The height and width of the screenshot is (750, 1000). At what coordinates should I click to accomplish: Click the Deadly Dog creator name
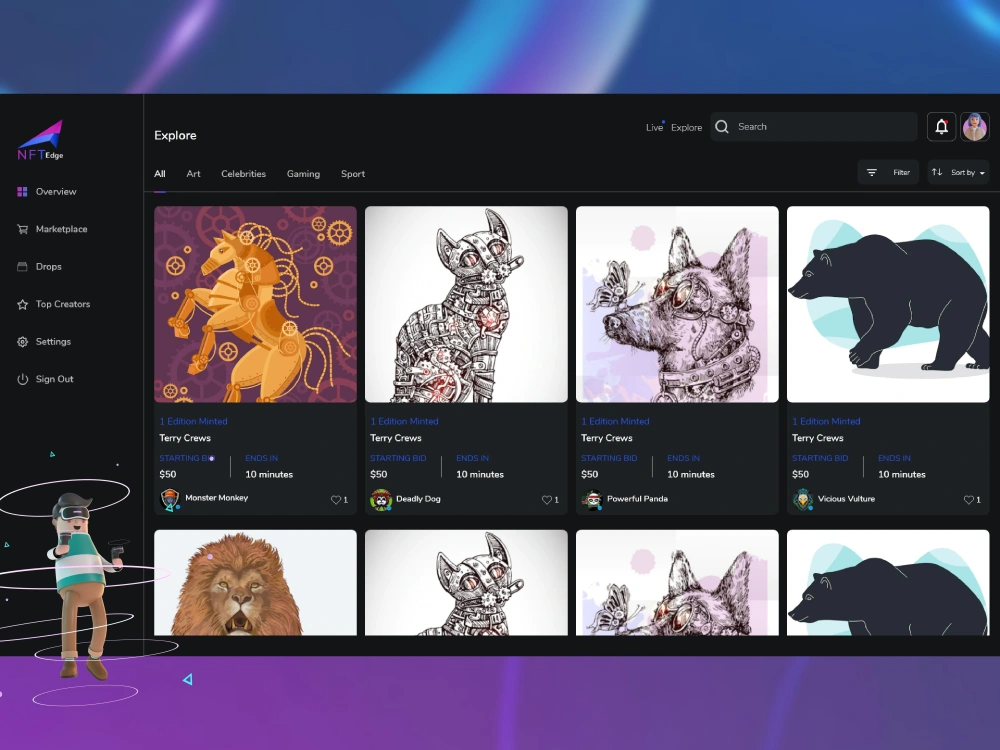pos(418,499)
